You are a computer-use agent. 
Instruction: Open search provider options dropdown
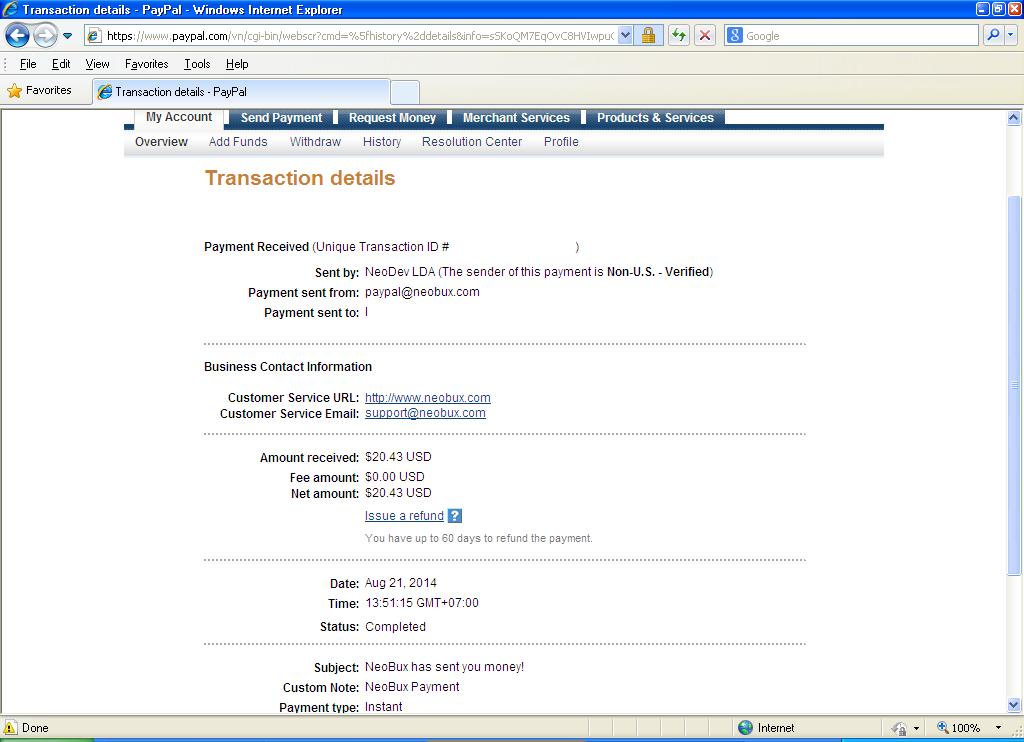(1011, 36)
